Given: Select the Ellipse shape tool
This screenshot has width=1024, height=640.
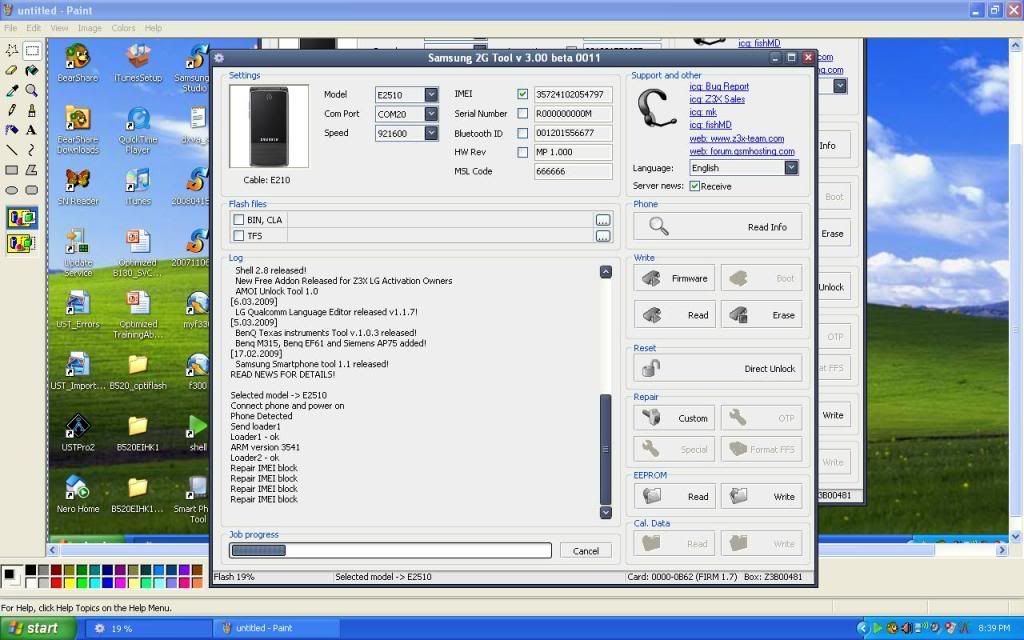Looking at the screenshot, I should click(12, 190).
